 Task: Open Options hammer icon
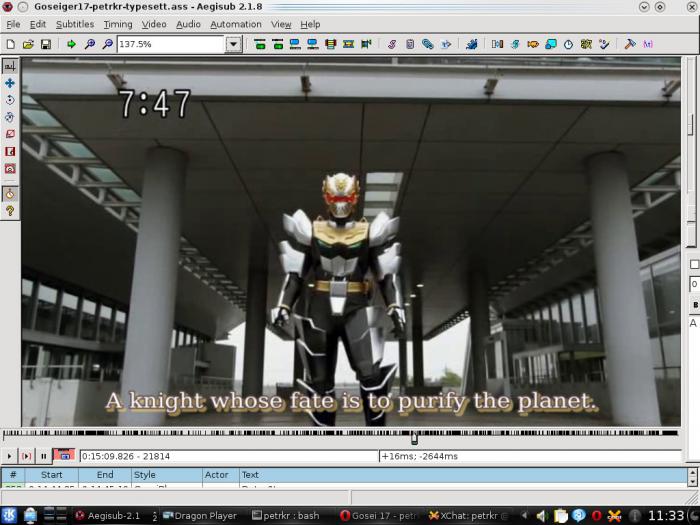tap(630, 44)
